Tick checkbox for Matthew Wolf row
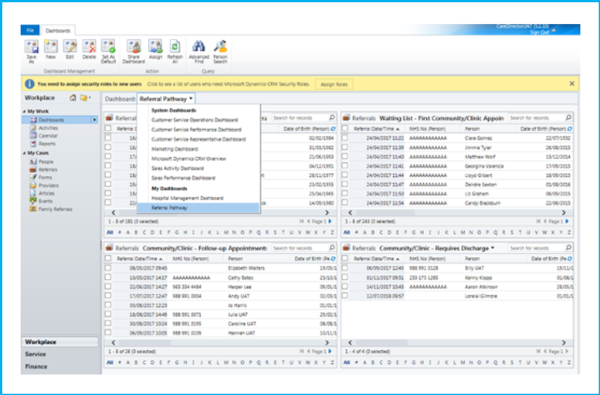This screenshot has height=395, width=600. tap(345, 157)
